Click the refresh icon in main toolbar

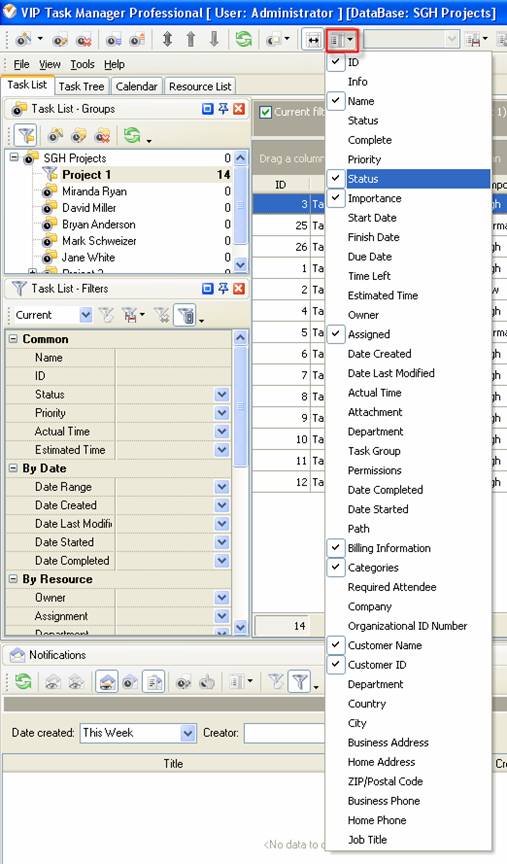click(x=243, y=39)
